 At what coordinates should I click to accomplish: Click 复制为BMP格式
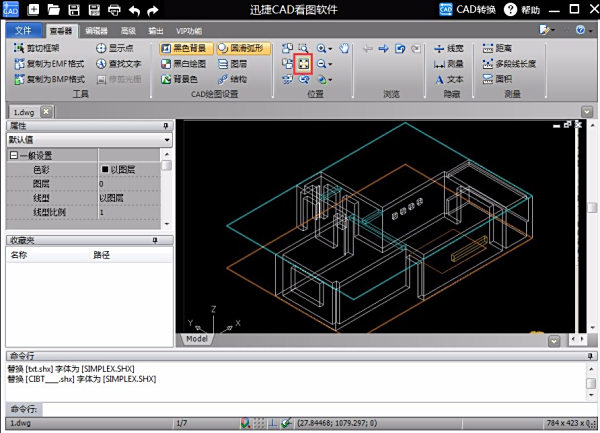[49, 79]
